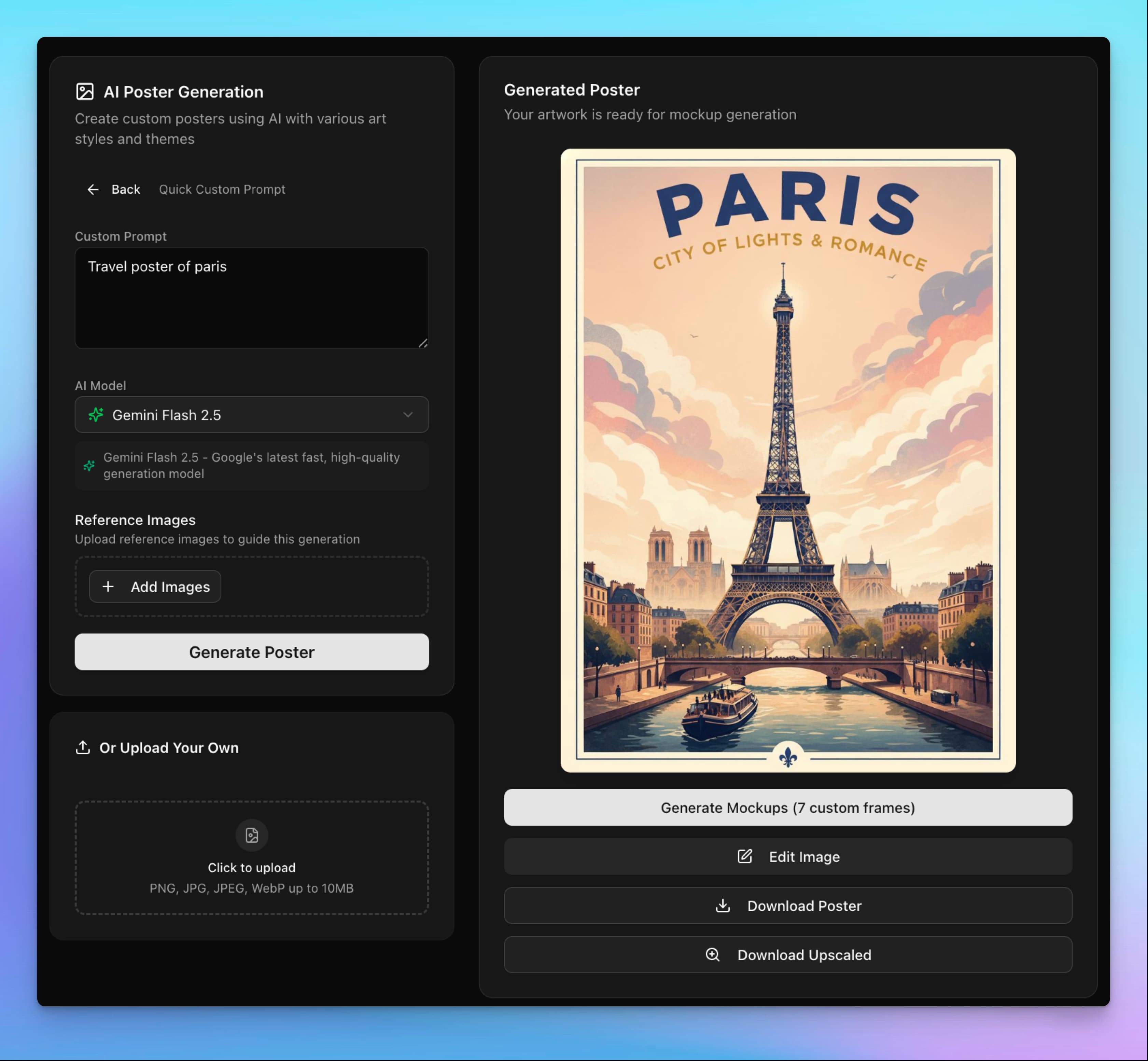
Task: Click the upload icon next to Or Upload Your Own
Action: (x=83, y=747)
